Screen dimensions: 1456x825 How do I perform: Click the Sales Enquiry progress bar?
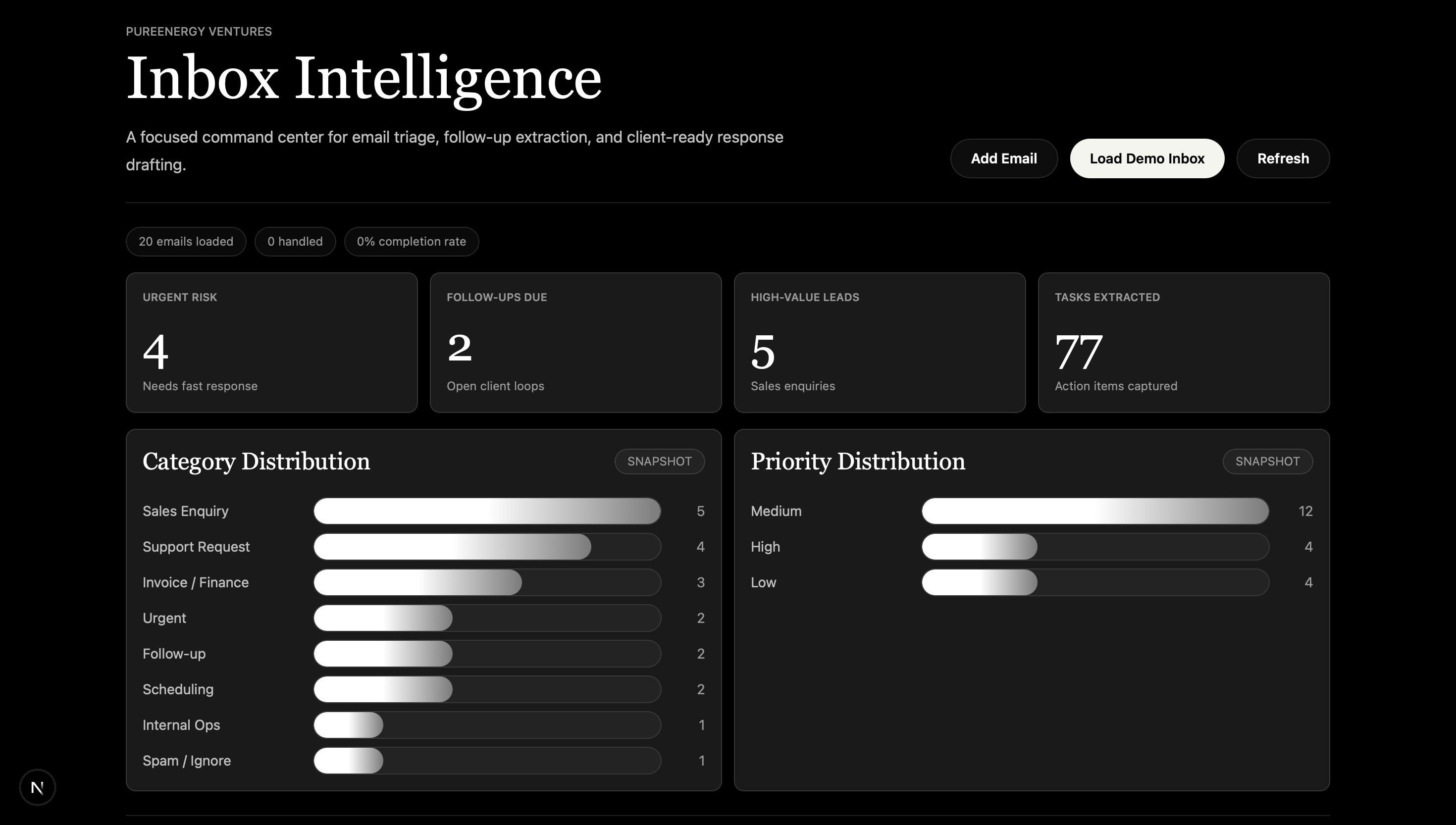pos(487,511)
